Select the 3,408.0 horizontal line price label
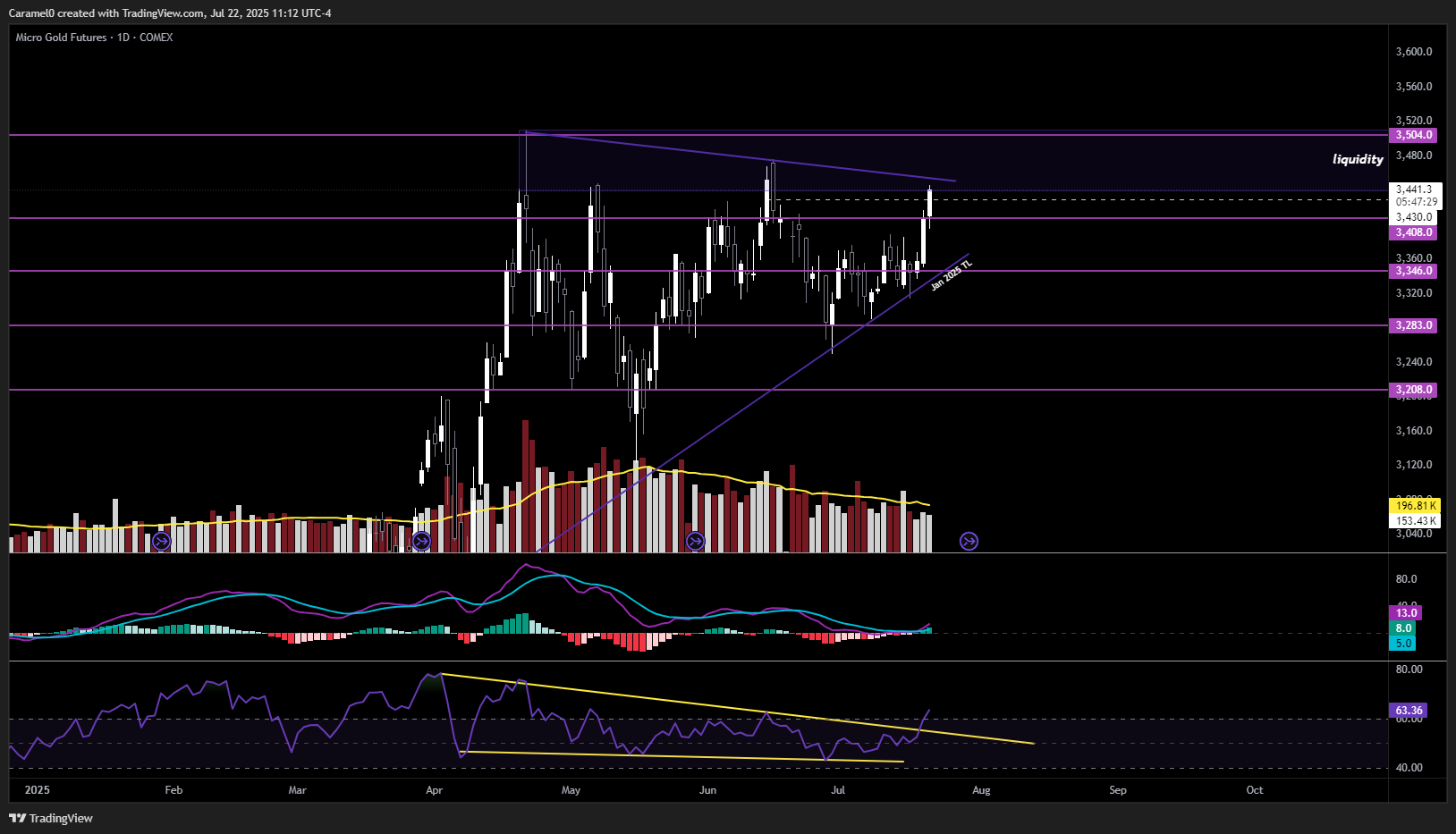This screenshot has height=834, width=1456. pyautogui.click(x=1413, y=232)
